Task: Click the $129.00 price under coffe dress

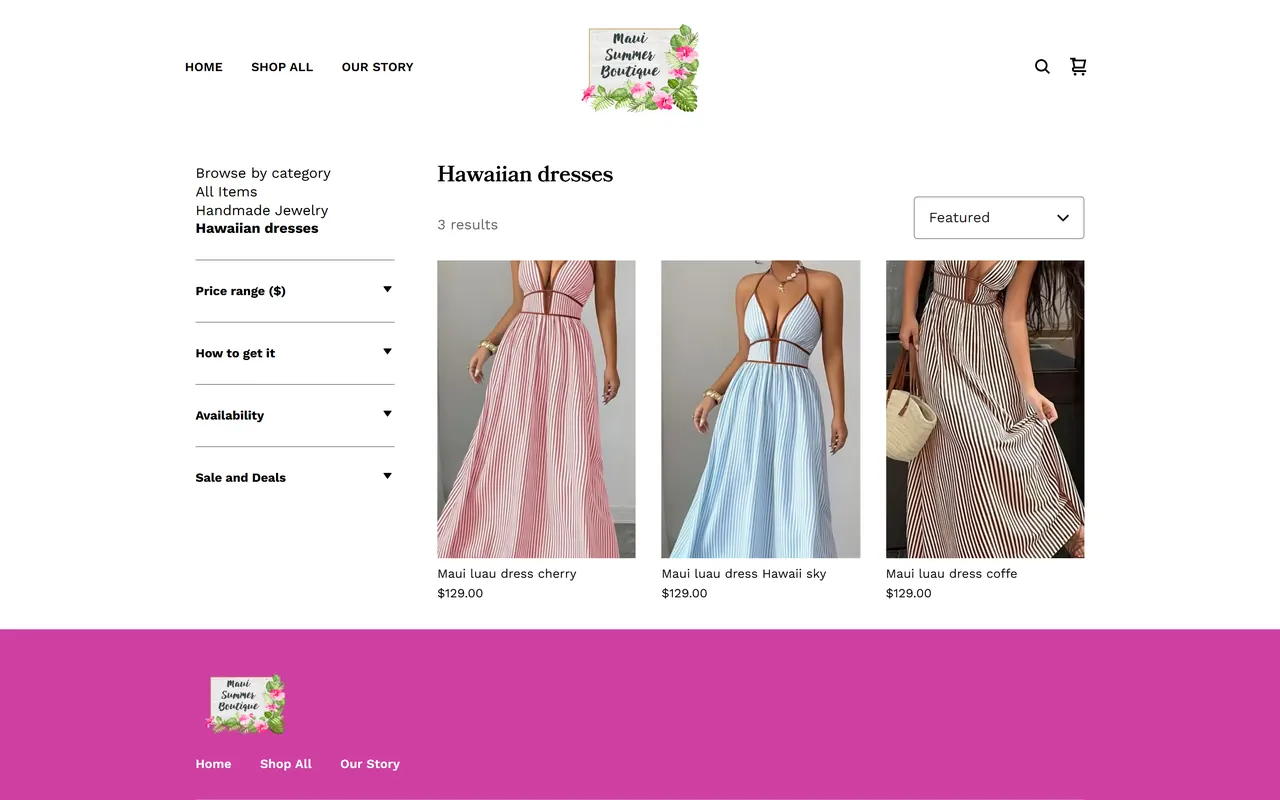Action: [908, 593]
